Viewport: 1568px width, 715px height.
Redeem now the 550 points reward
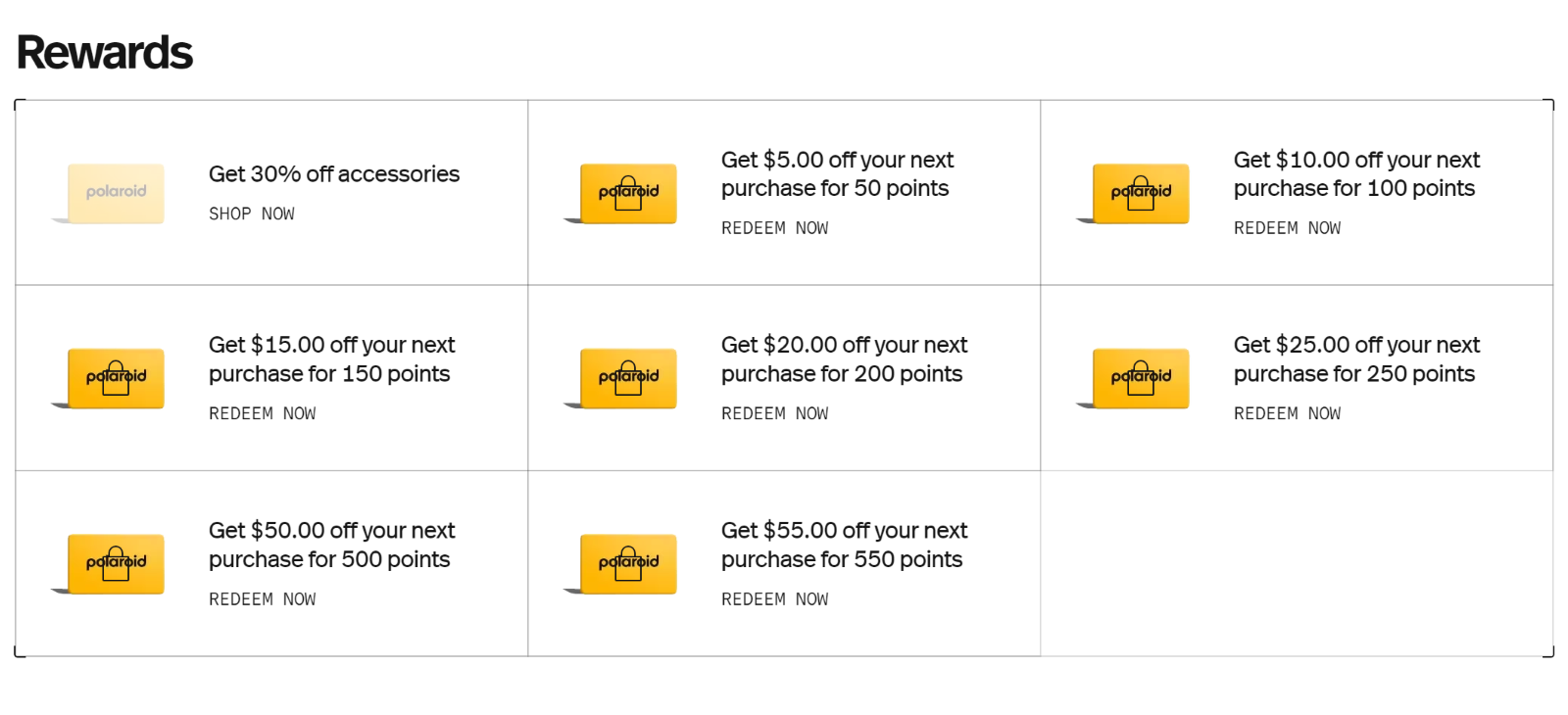click(775, 598)
